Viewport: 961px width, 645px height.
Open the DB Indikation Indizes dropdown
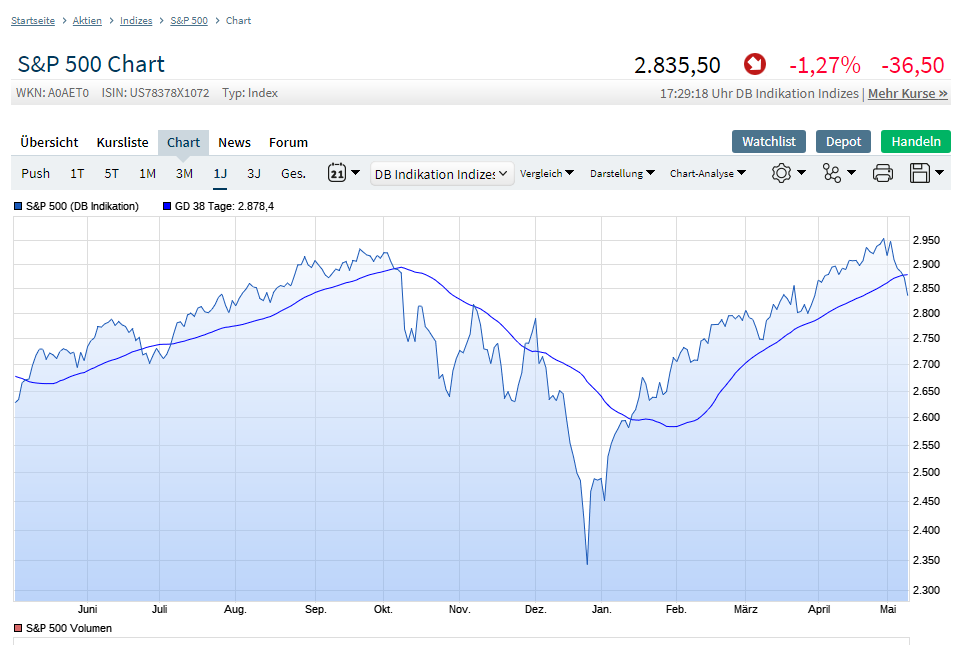442,174
